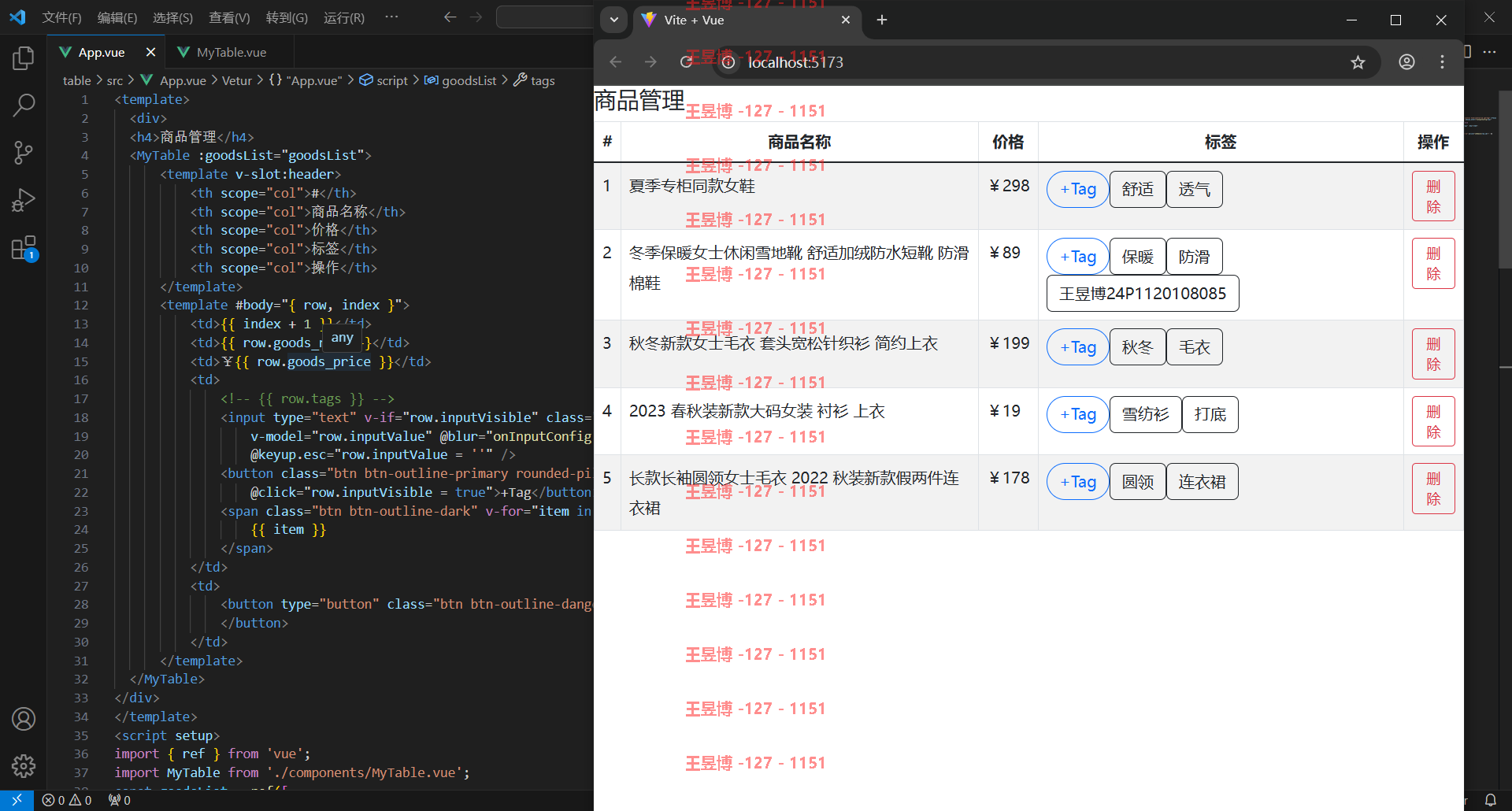Click the 王昱博24P1120108085 tag
The height and width of the screenshot is (811, 1512).
coord(1143,294)
